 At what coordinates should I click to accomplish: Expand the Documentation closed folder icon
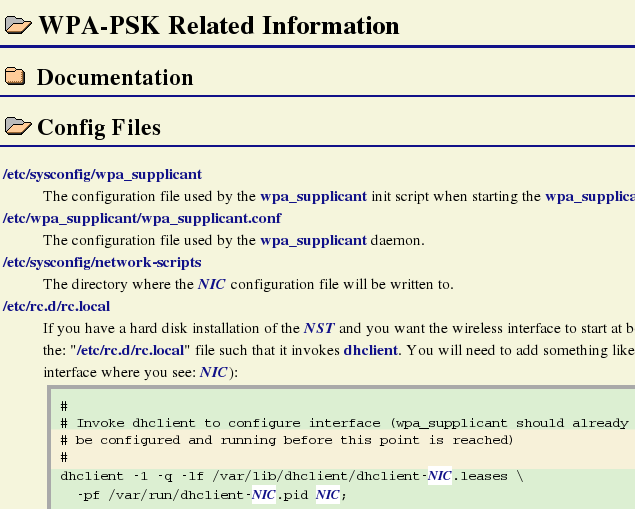pyautogui.click(x=15, y=77)
